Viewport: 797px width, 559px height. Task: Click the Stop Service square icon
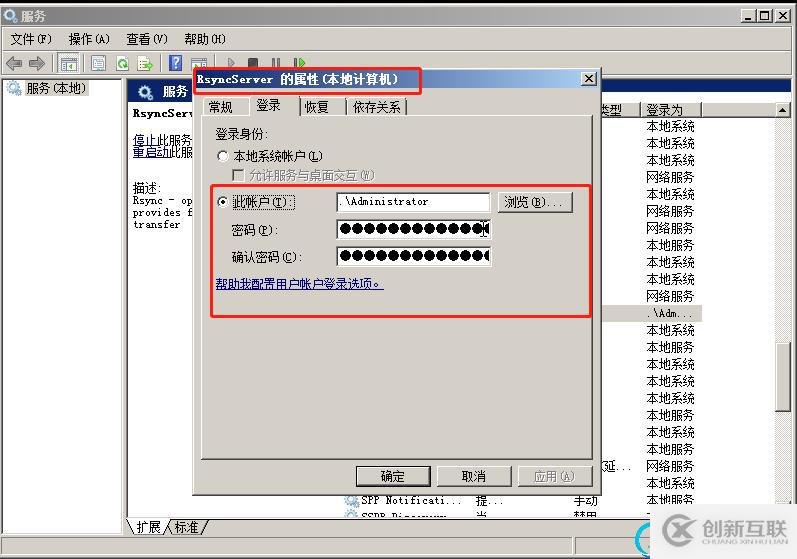pos(253,64)
